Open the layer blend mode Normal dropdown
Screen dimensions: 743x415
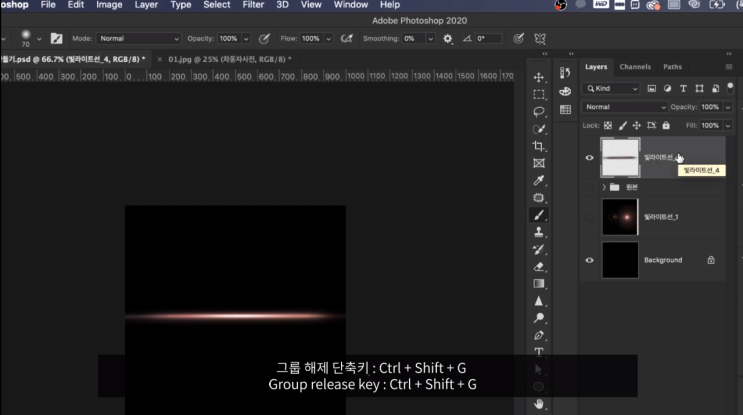tap(623, 107)
